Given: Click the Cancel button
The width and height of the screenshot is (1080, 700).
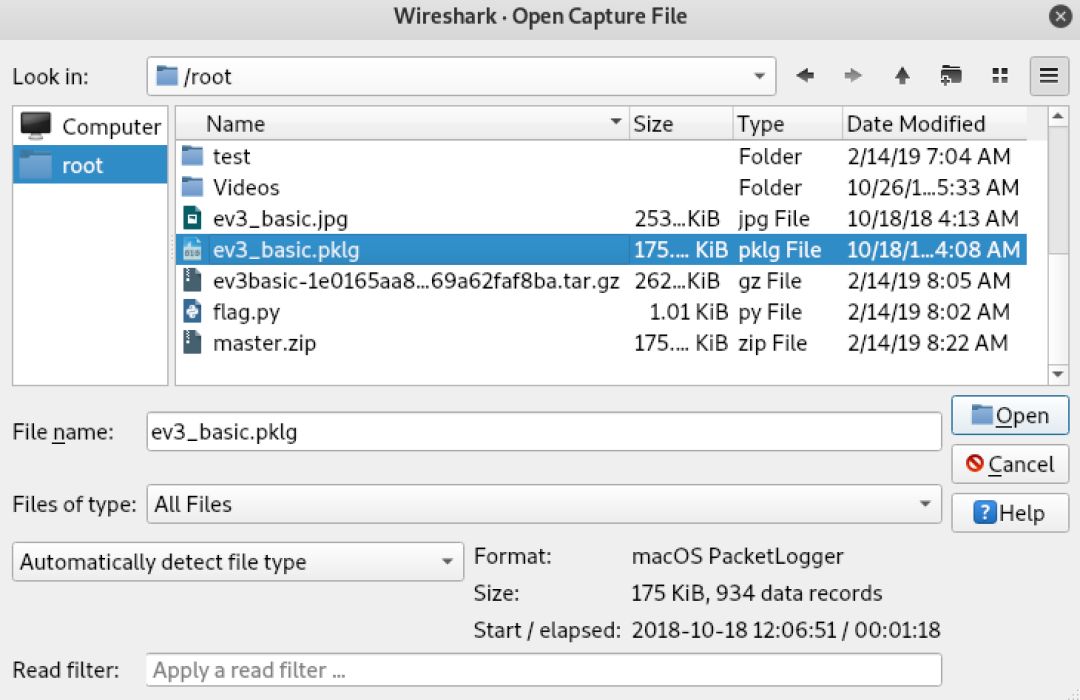Looking at the screenshot, I should pos(1010,464).
